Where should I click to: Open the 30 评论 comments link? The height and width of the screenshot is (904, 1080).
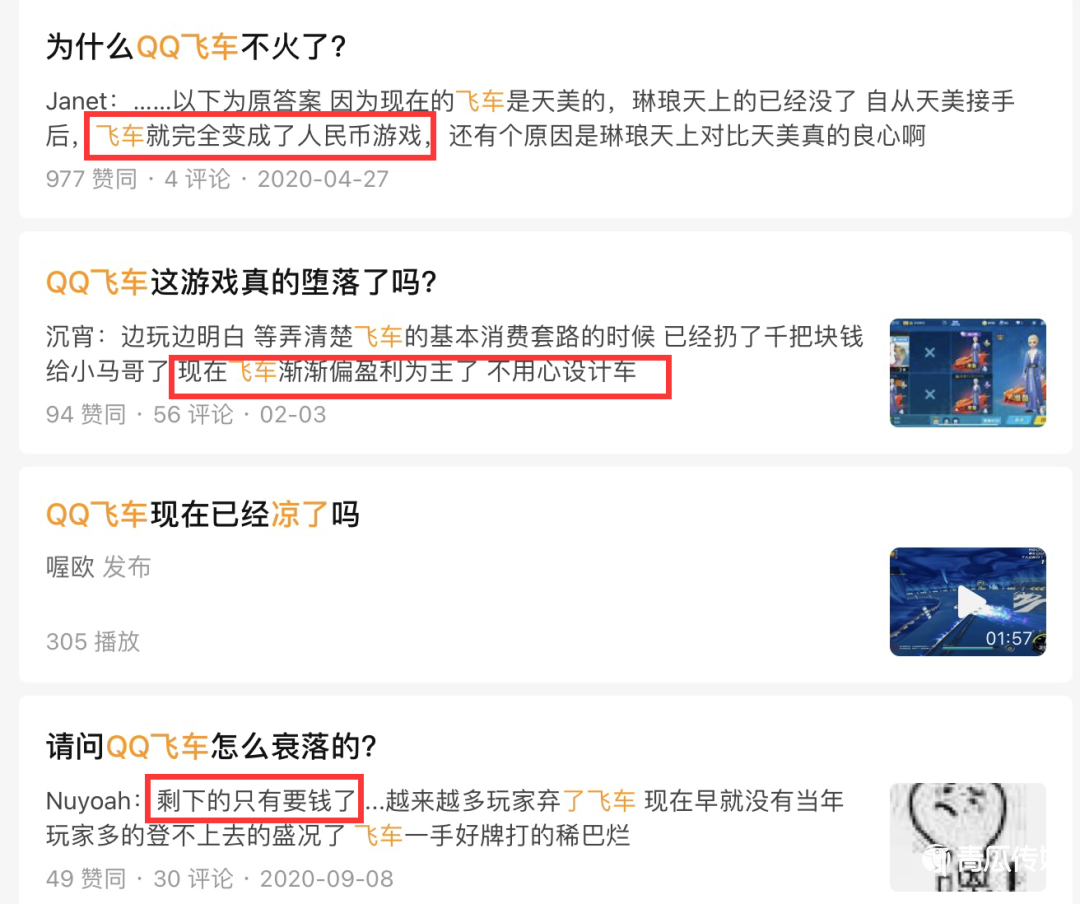(x=194, y=879)
